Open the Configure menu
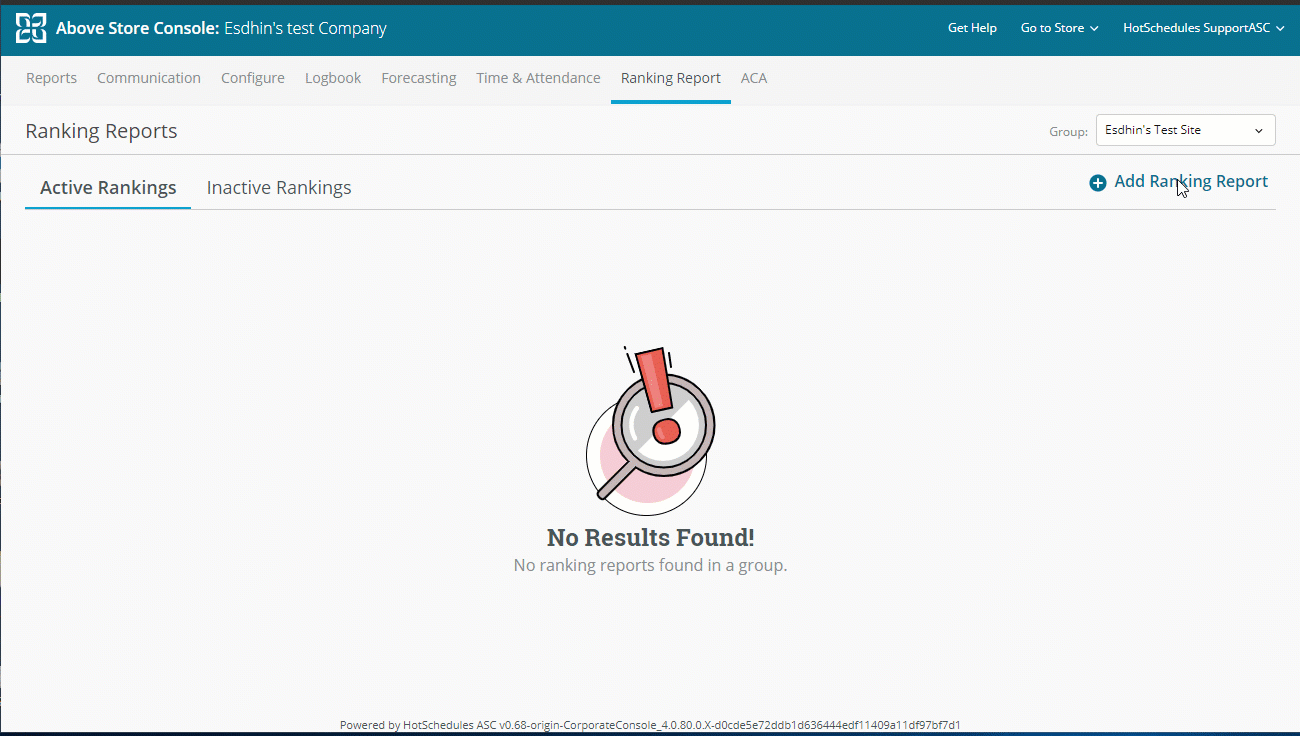The image size is (1300, 736). tap(253, 78)
